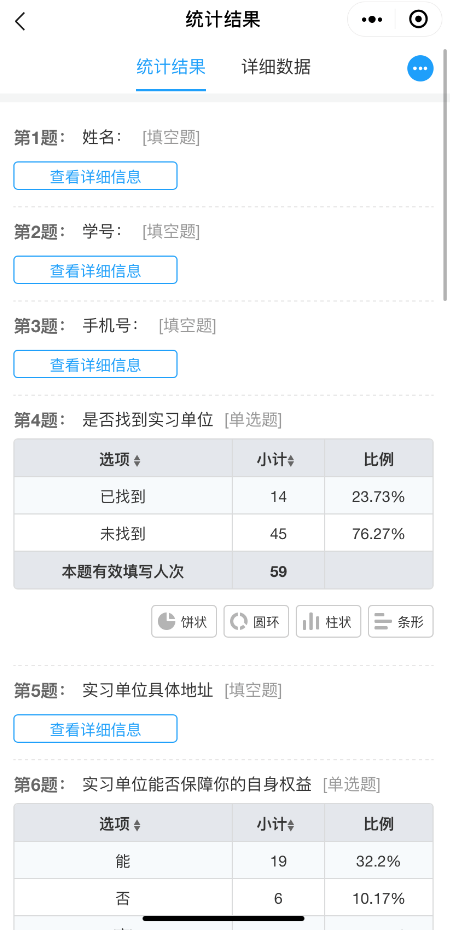Screen dimensions: 450x930
Task: View detailed info for question 5 address
Action: click(x=95, y=728)
